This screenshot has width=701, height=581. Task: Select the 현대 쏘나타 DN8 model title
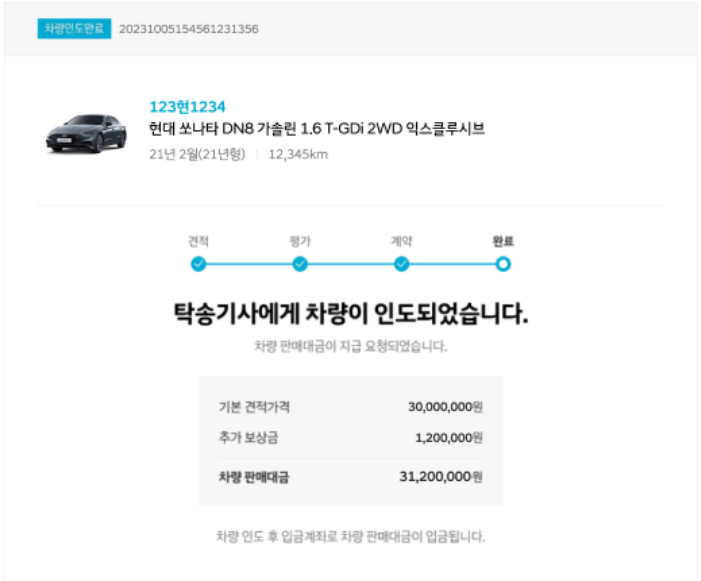(317, 129)
